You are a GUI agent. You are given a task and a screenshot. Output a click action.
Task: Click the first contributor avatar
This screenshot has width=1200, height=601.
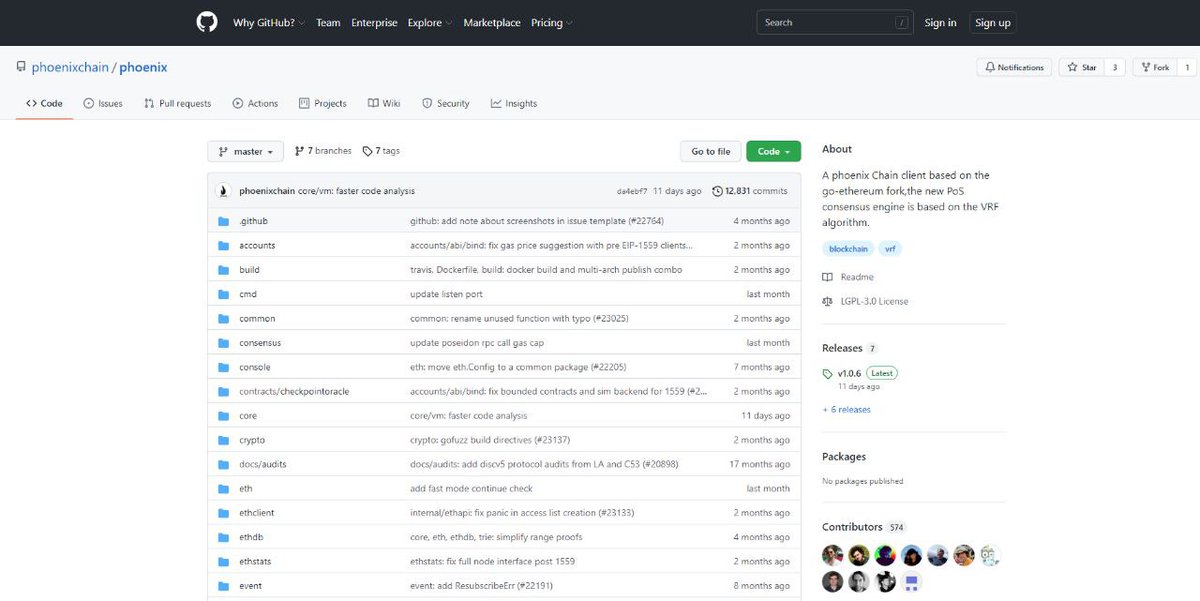[x=833, y=555]
